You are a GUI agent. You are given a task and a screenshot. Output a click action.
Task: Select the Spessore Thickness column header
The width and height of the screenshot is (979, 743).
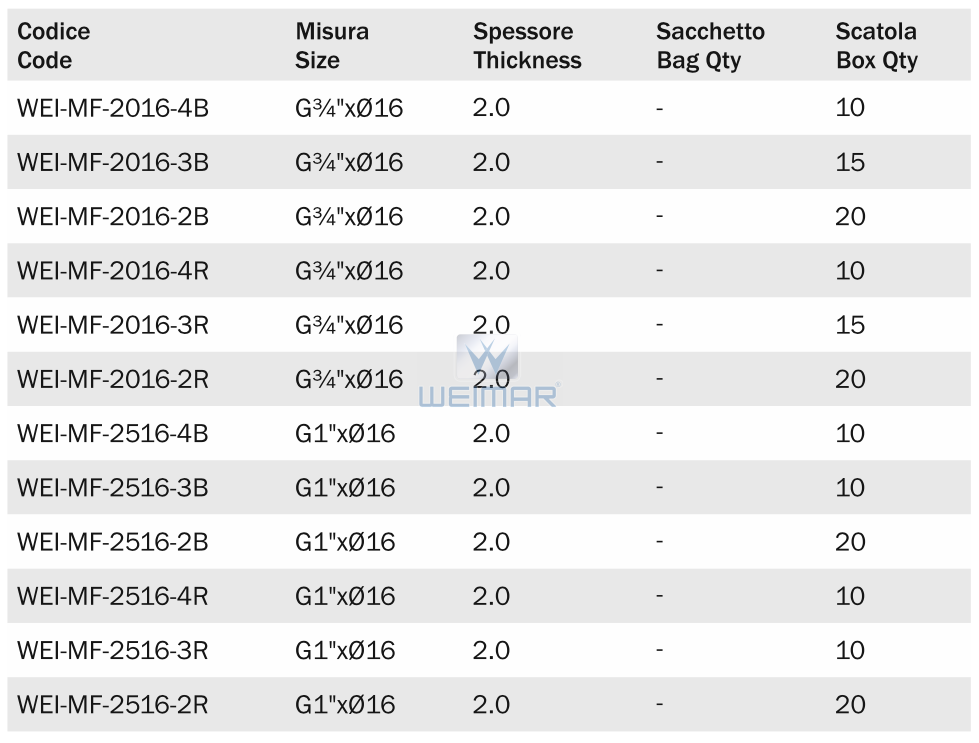coord(527,46)
